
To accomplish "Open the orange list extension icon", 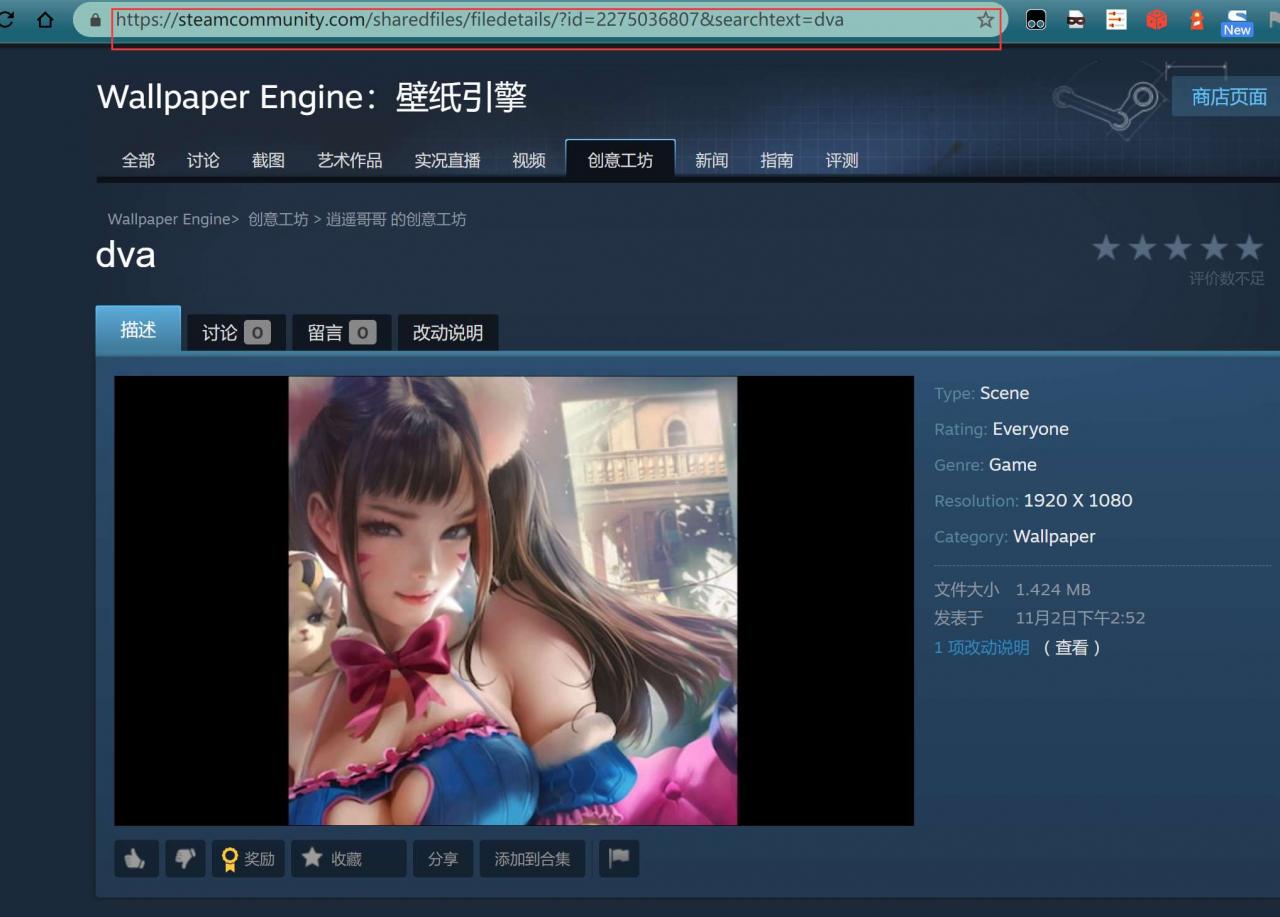I will (x=1116, y=19).
